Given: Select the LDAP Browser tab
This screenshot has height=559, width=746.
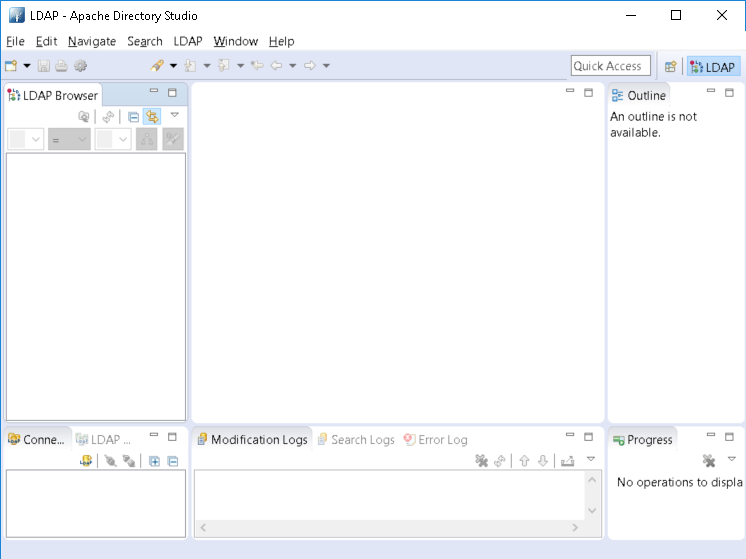Looking at the screenshot, I should point(53,95).
